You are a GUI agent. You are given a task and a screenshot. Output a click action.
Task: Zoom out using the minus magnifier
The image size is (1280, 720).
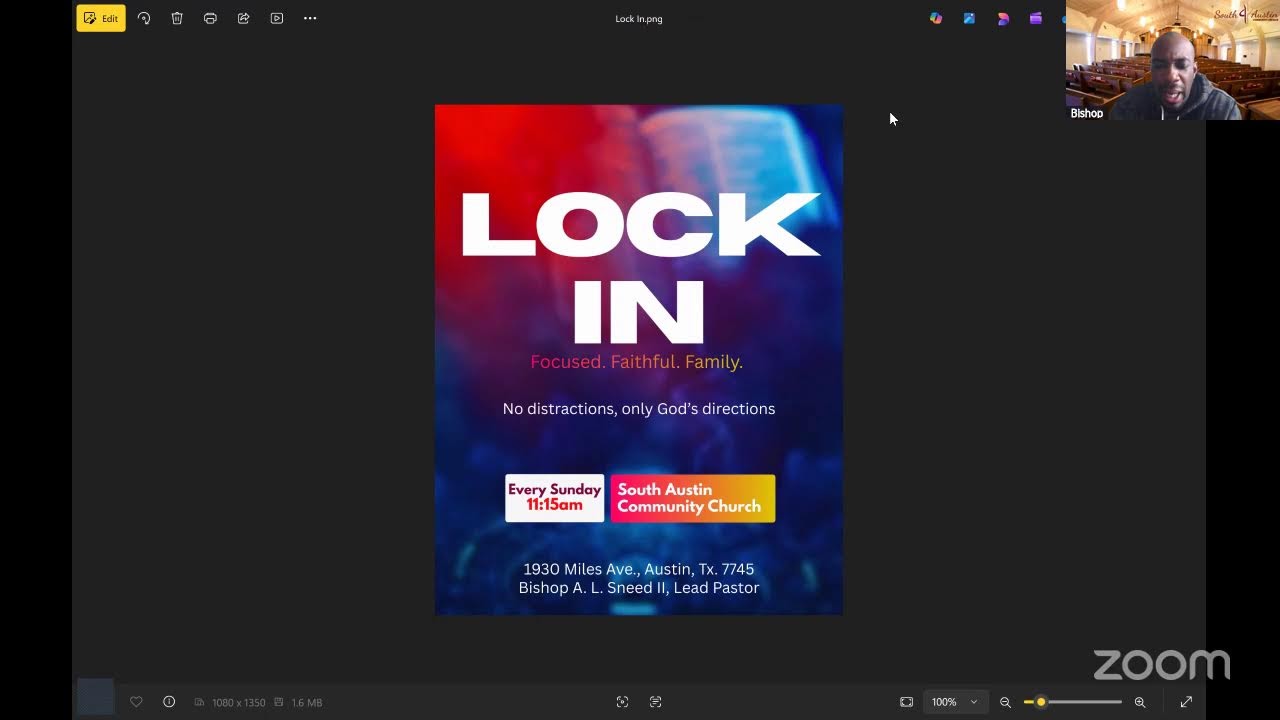(1006, 702)
